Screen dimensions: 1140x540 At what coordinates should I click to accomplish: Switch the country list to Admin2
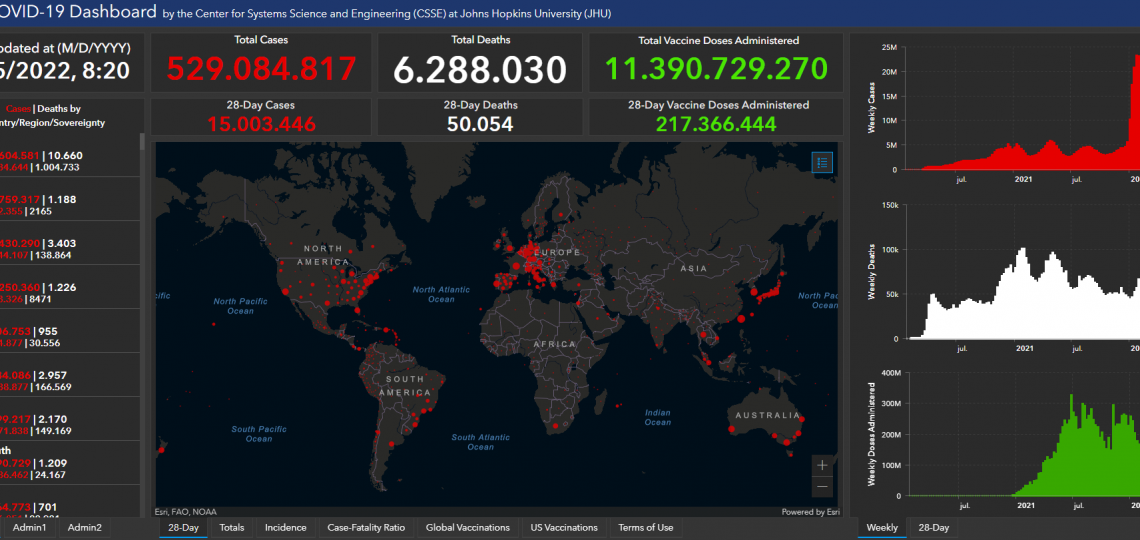point(85,528)
